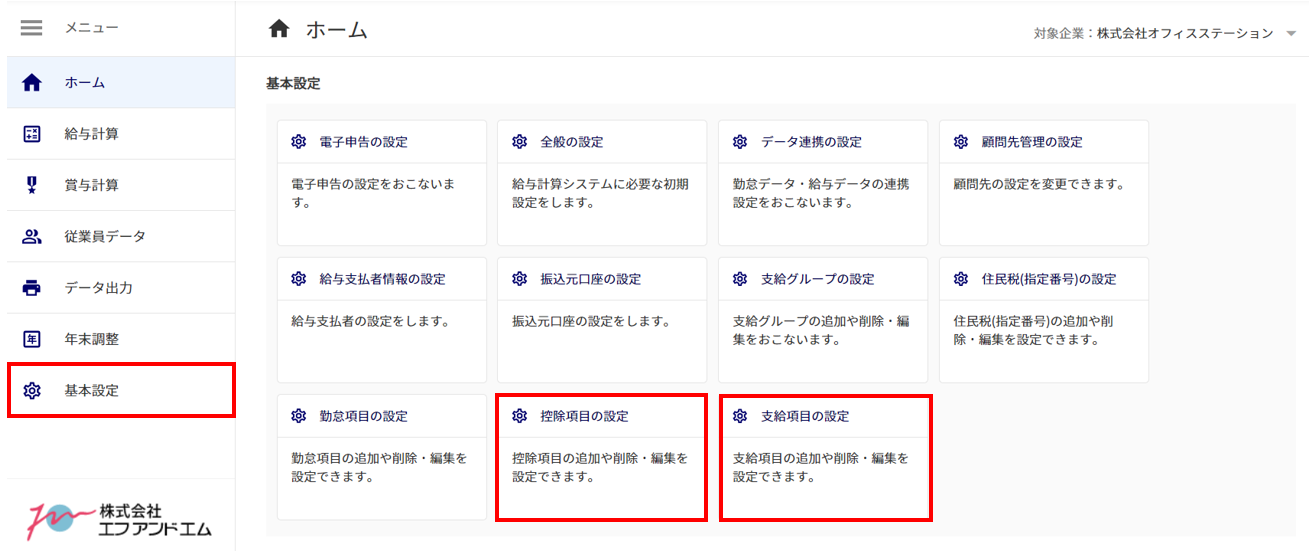Open the 振込元口座の設定 card title
The image size is (1312, 552).
click(591, 279)
